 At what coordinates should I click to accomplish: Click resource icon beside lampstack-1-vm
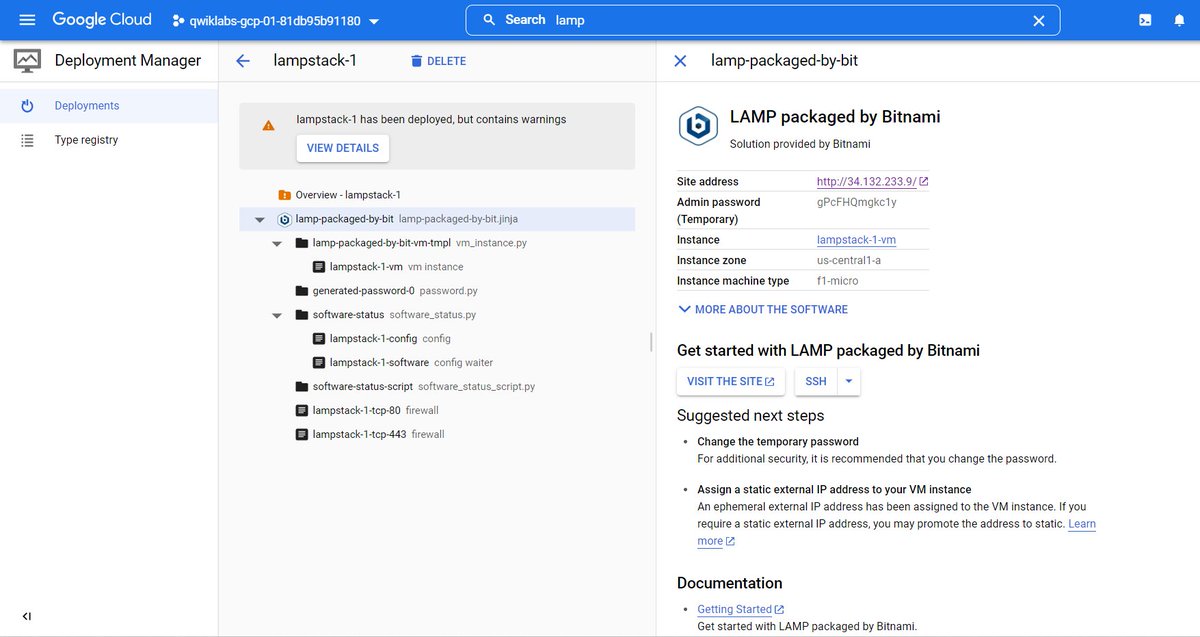319,267
